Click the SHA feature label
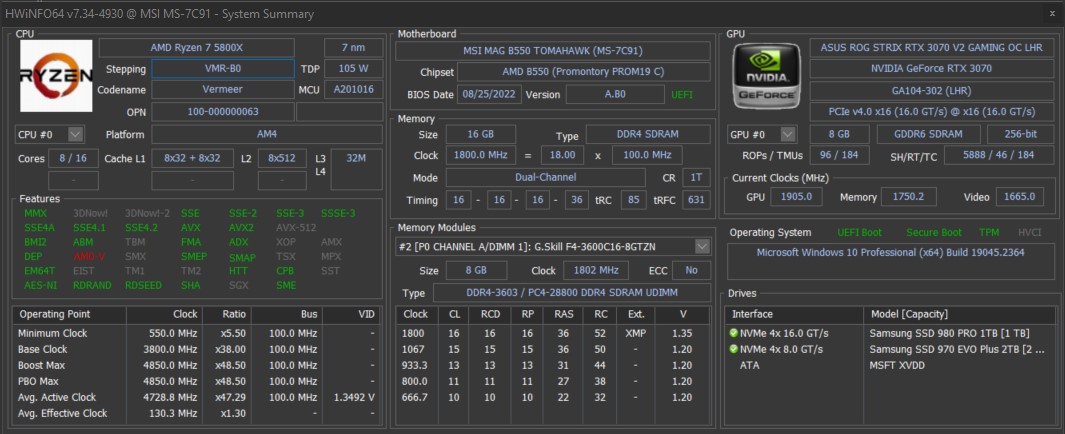The image size is (1065, 434). [x=190, y=285]
